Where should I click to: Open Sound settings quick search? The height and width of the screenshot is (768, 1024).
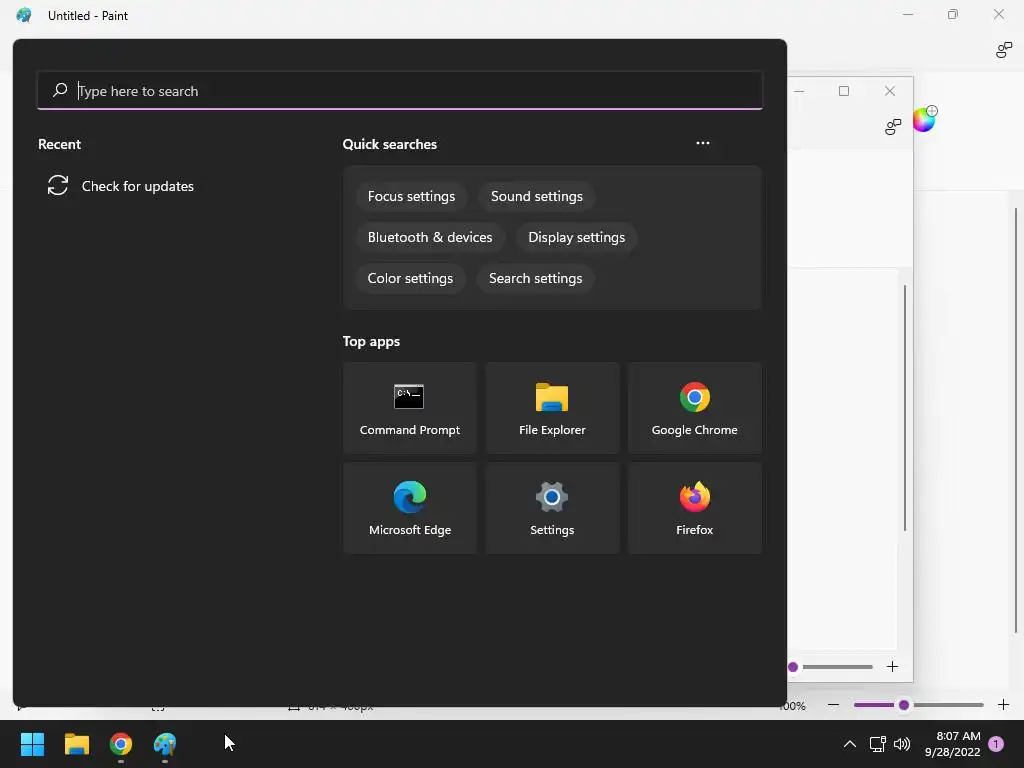click(x=537, y=197)
